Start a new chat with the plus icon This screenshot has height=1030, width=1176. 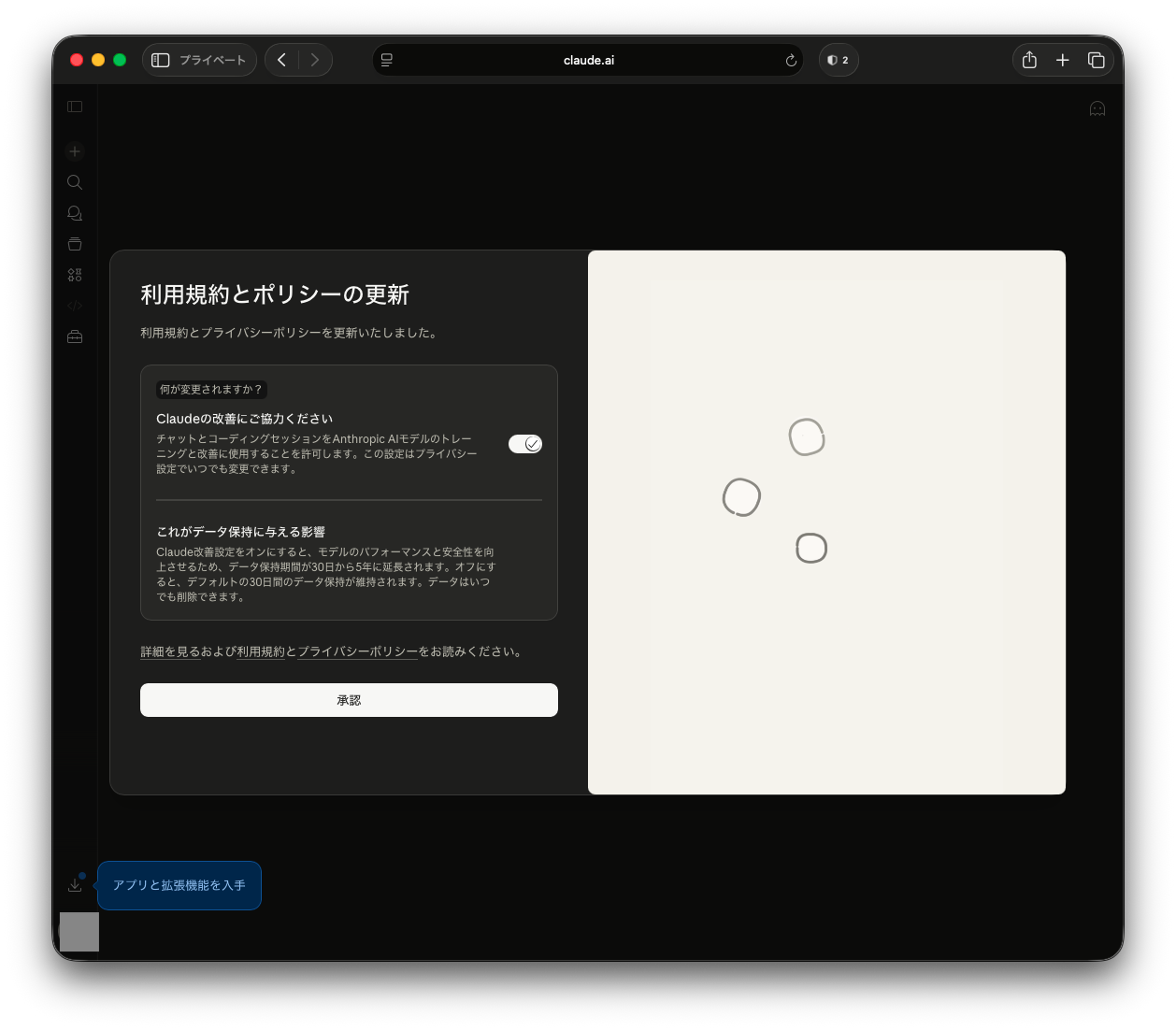coord(74,150)
